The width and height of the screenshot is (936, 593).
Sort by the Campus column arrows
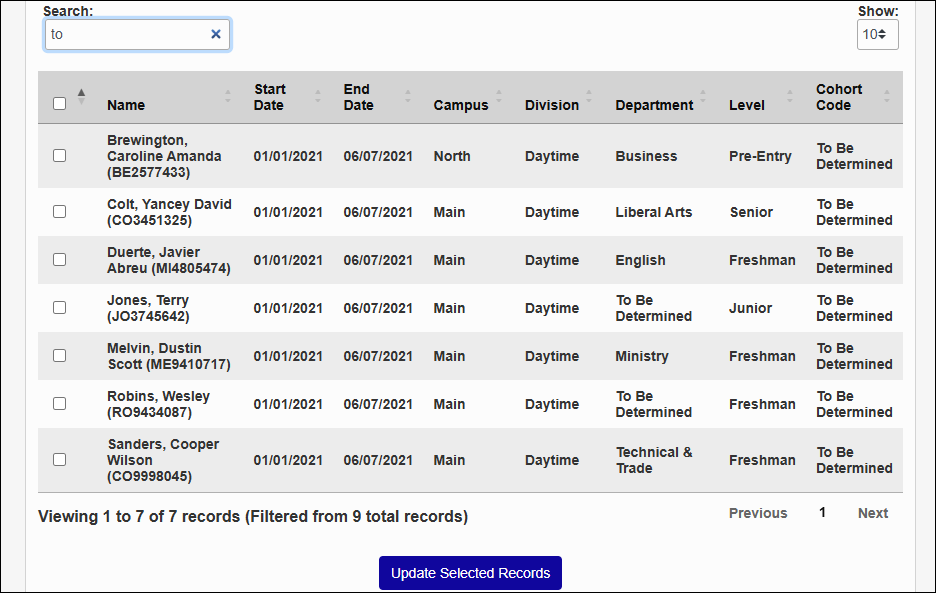(498, 97)
